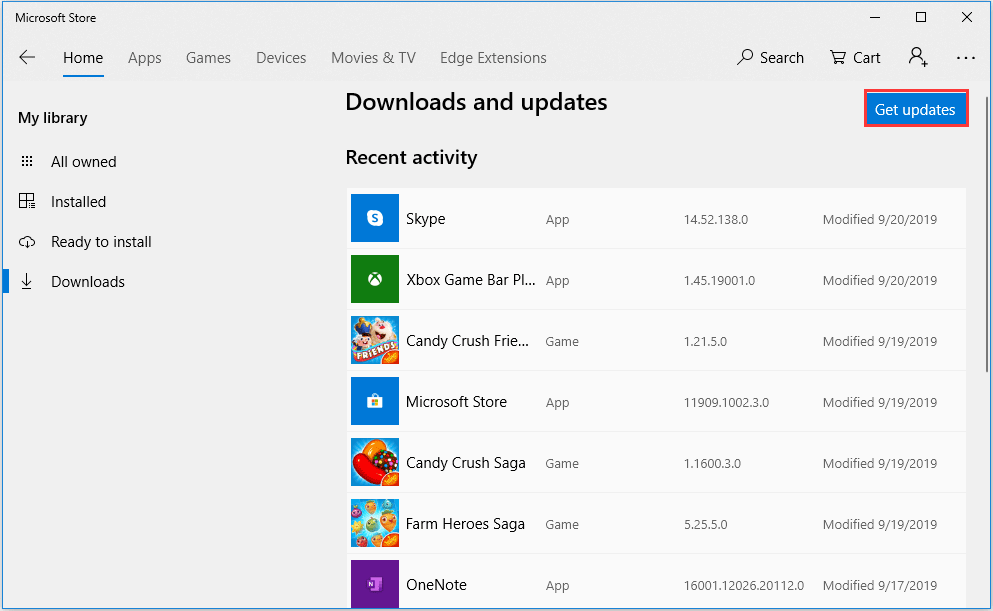Select All owned in My library

[83, 161]
